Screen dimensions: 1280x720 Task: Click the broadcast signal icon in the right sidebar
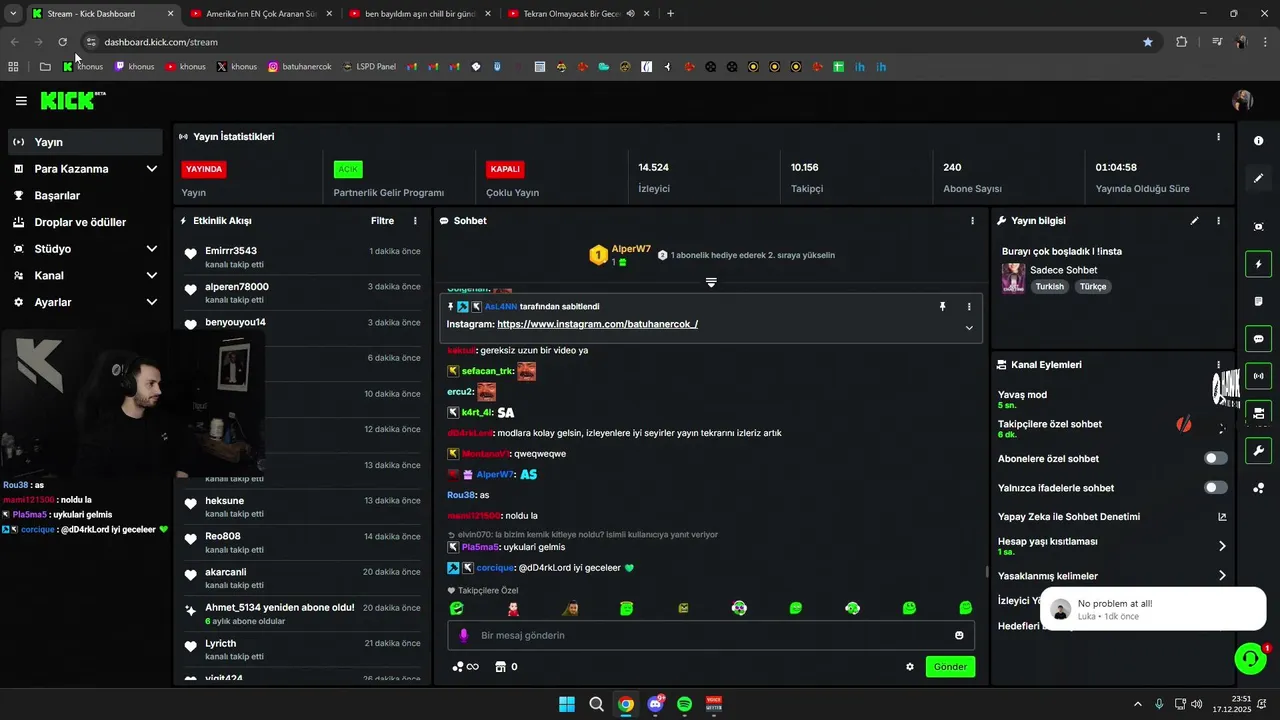pos(1258,376)
